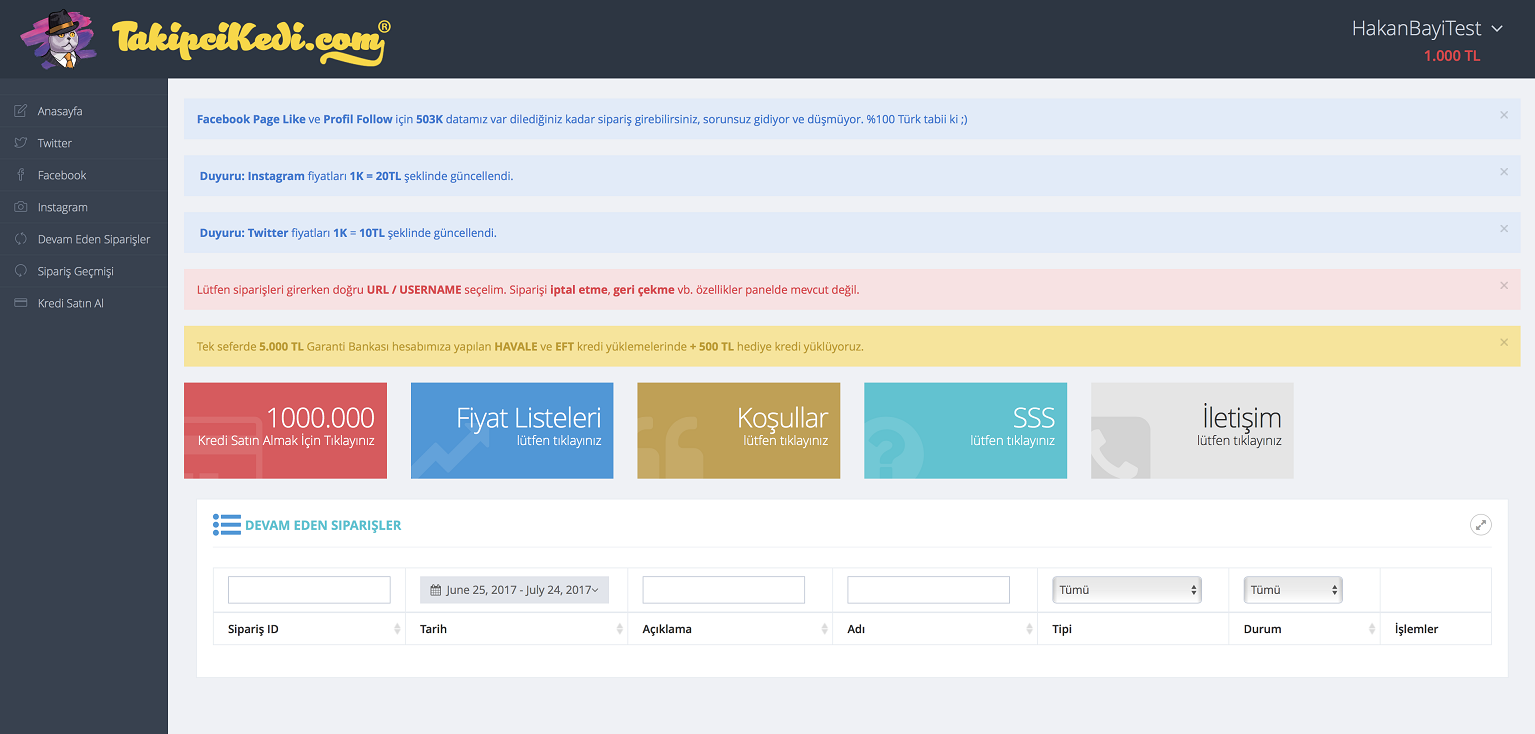Sort by Adı column arrows
This screenshot has width=1535, height=734.
(x=1029, y=629)
